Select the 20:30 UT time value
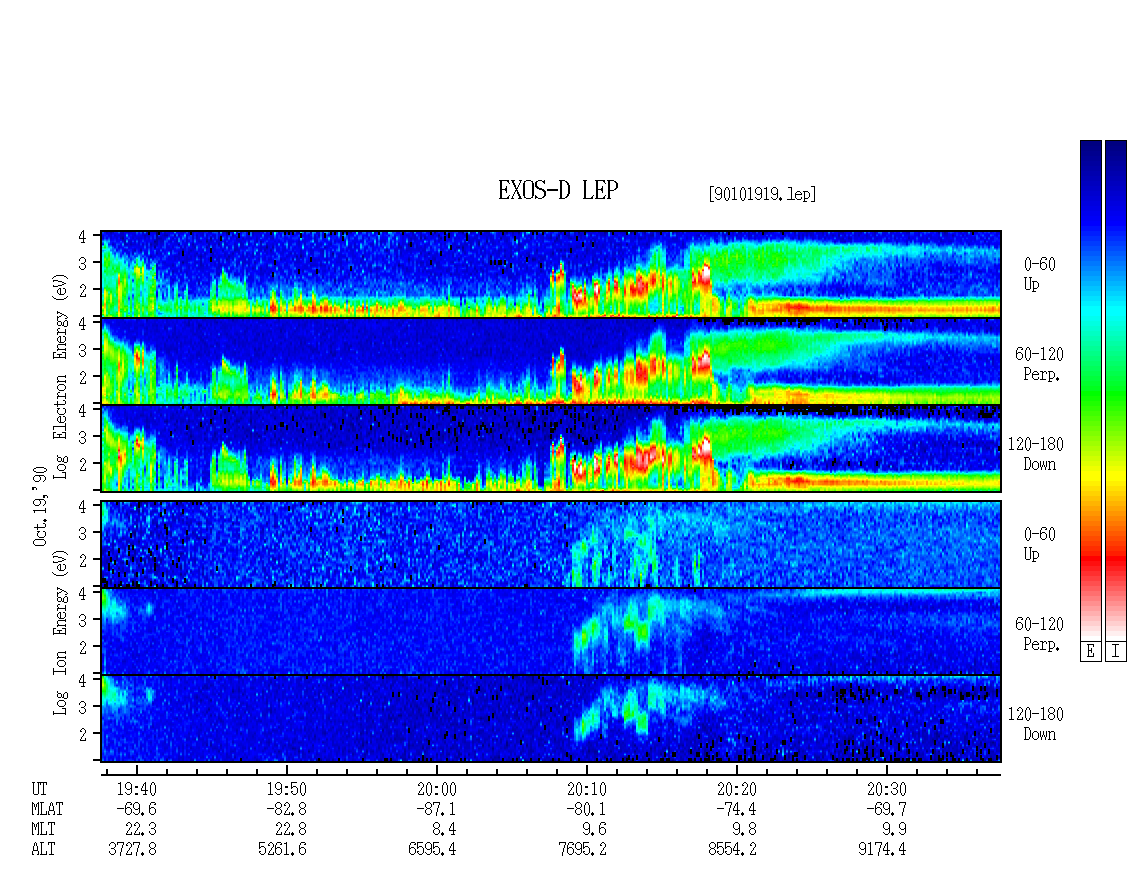This screenshot has height=875, width=1130. tap(886, 789)
